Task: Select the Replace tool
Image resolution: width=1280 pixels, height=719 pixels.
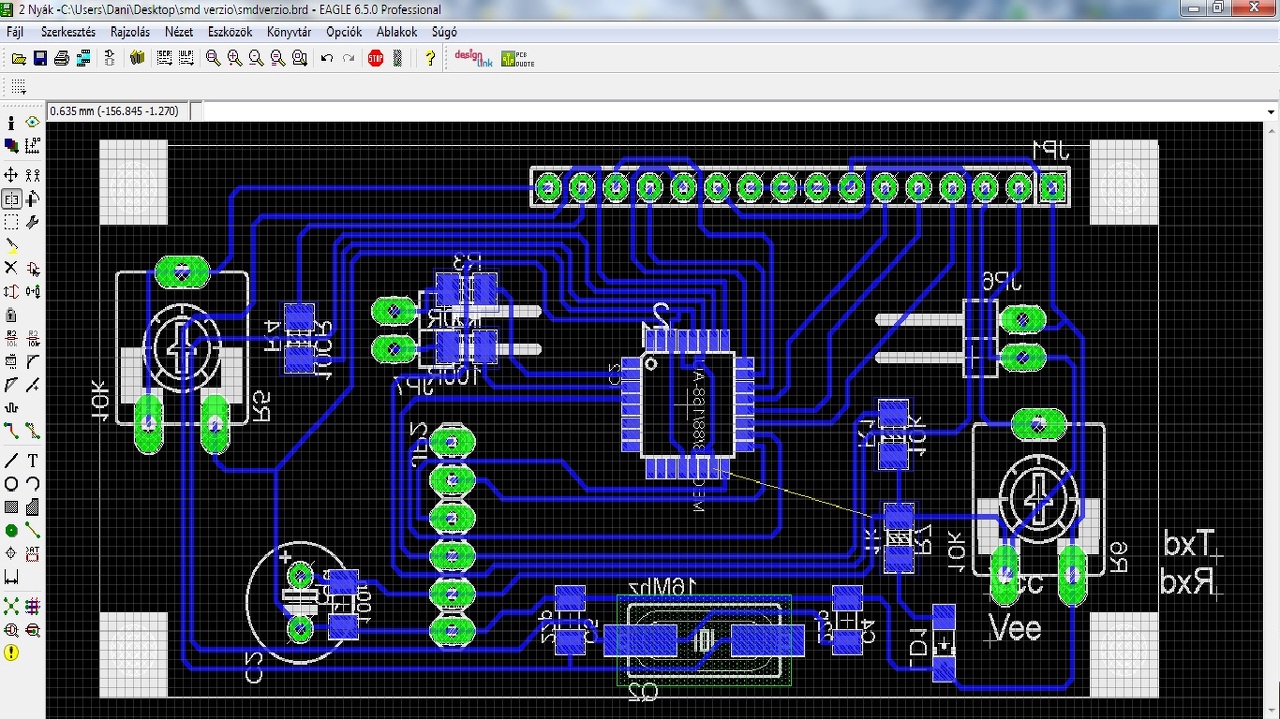Action: (x=33, y=292)
